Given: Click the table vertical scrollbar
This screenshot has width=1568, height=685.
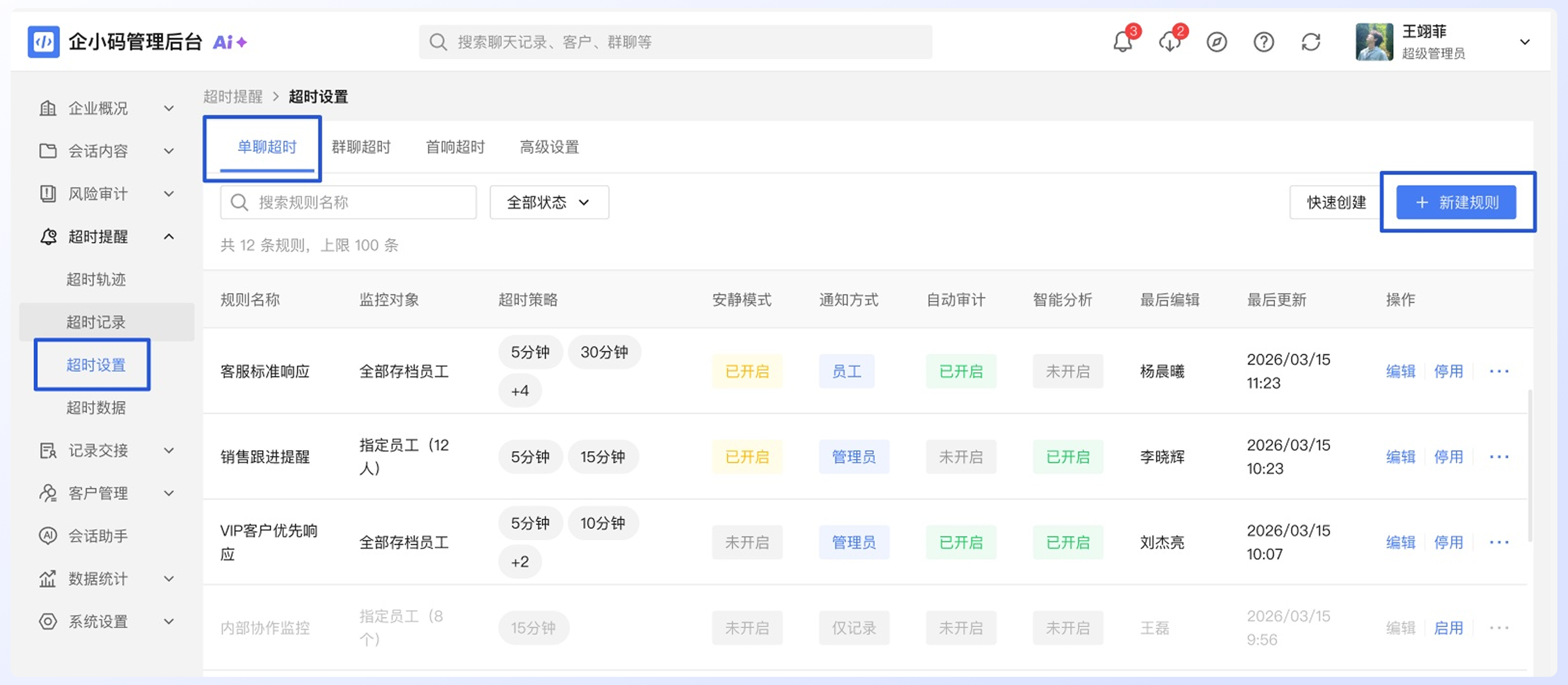Looking at the screenshot, I should pyautogui.click(x=1530, y=465).
